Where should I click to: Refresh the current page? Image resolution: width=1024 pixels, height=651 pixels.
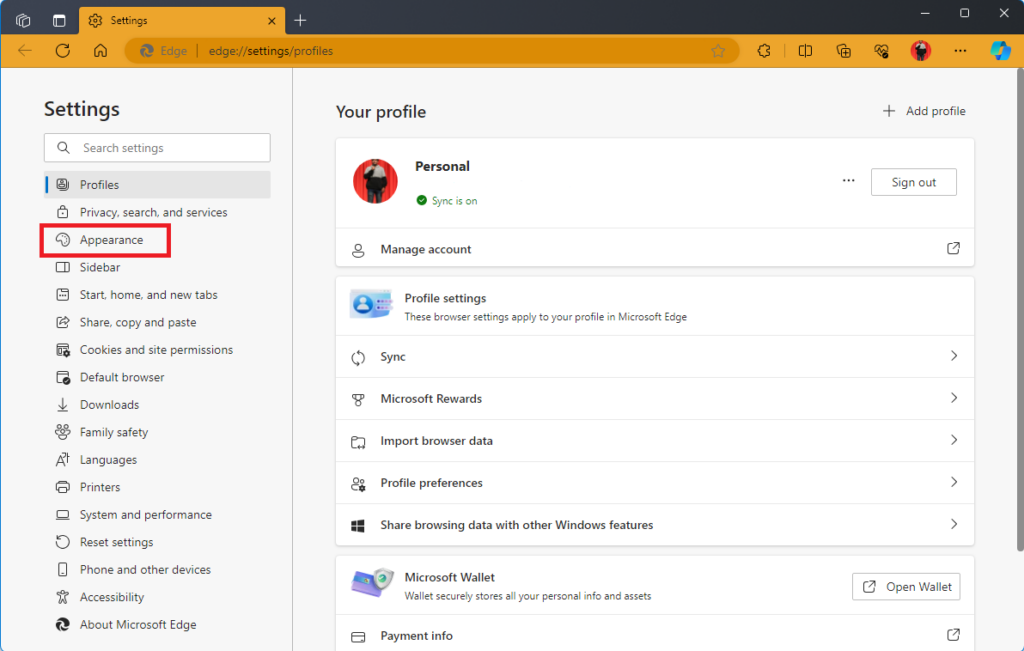tap(62, 51)
